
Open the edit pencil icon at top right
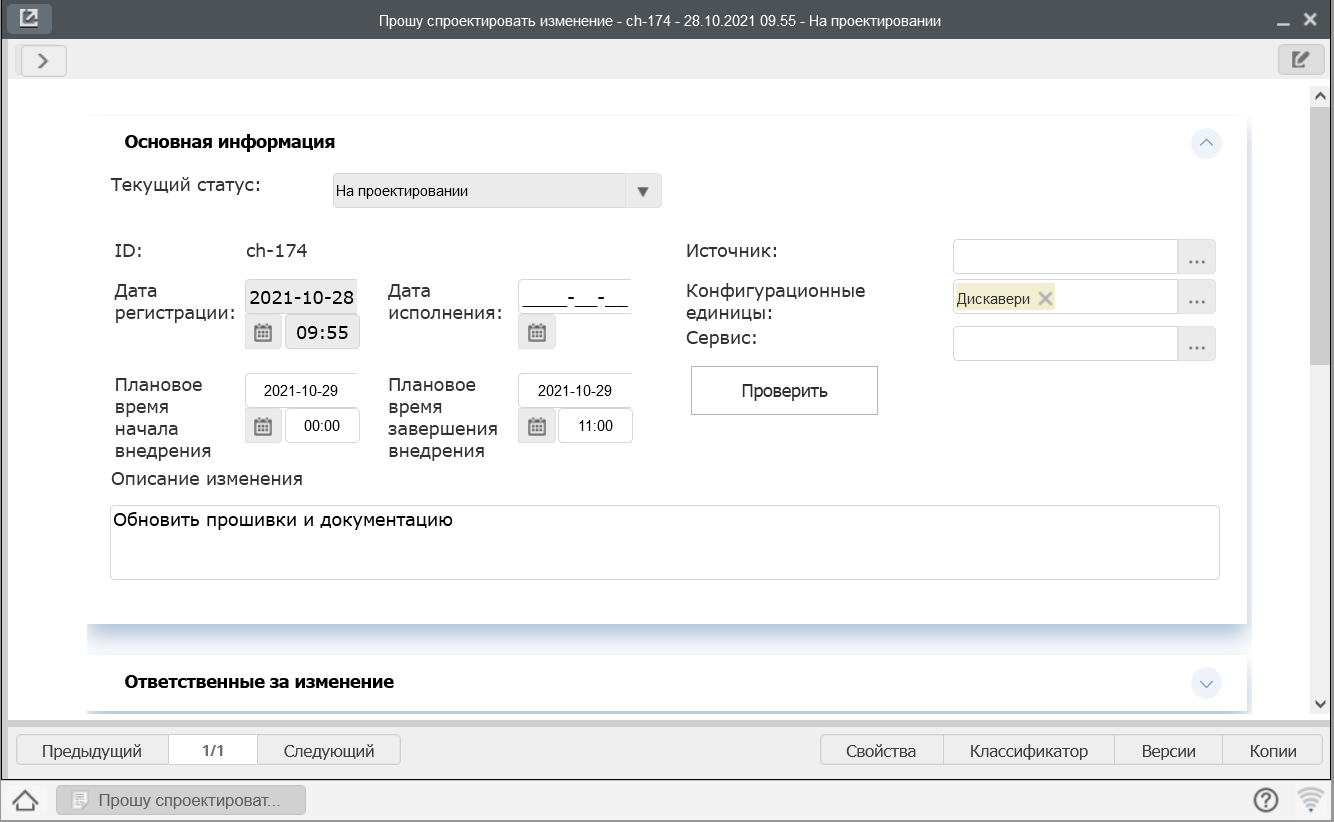(x=1301, y=60)
